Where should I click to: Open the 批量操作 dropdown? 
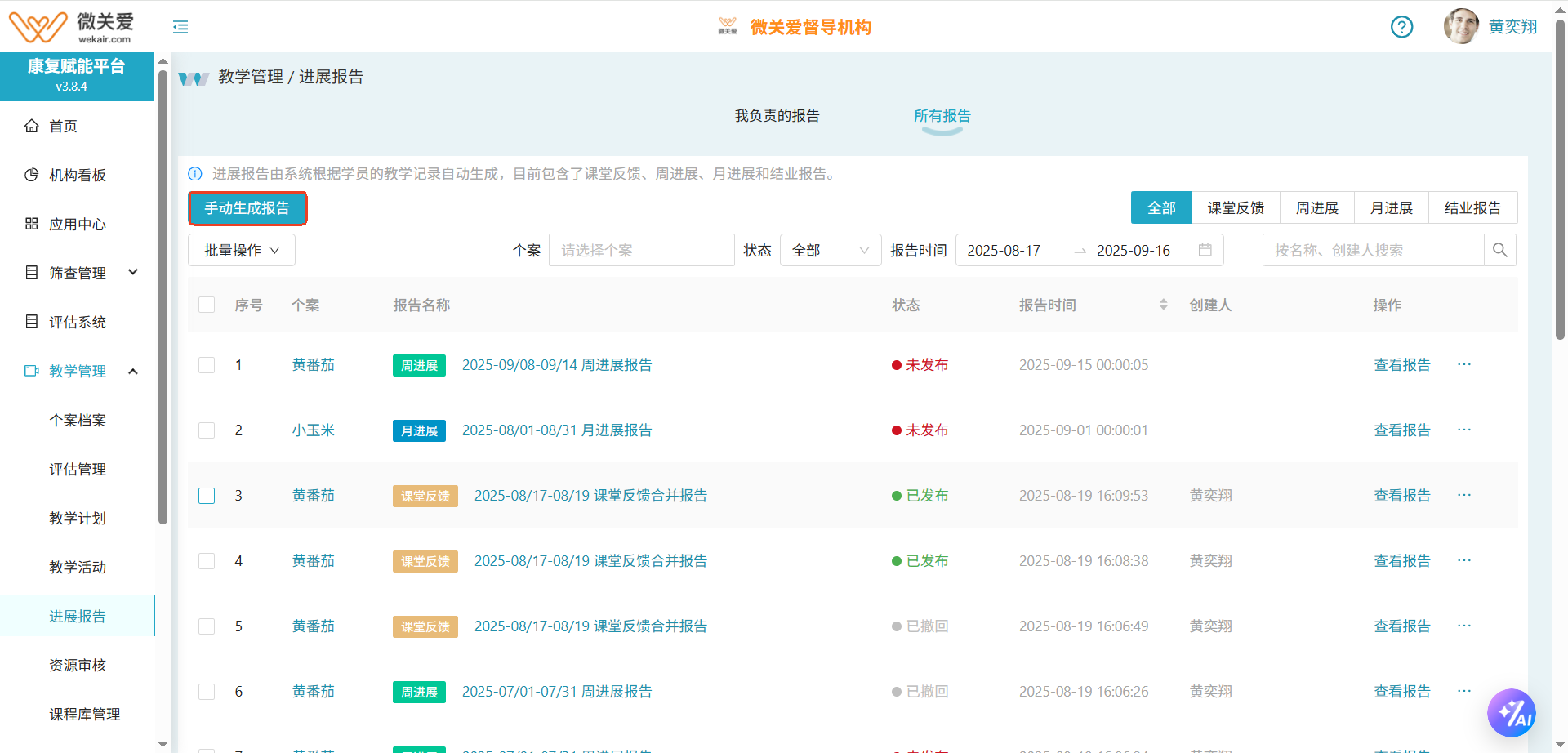tap(241, 250)
